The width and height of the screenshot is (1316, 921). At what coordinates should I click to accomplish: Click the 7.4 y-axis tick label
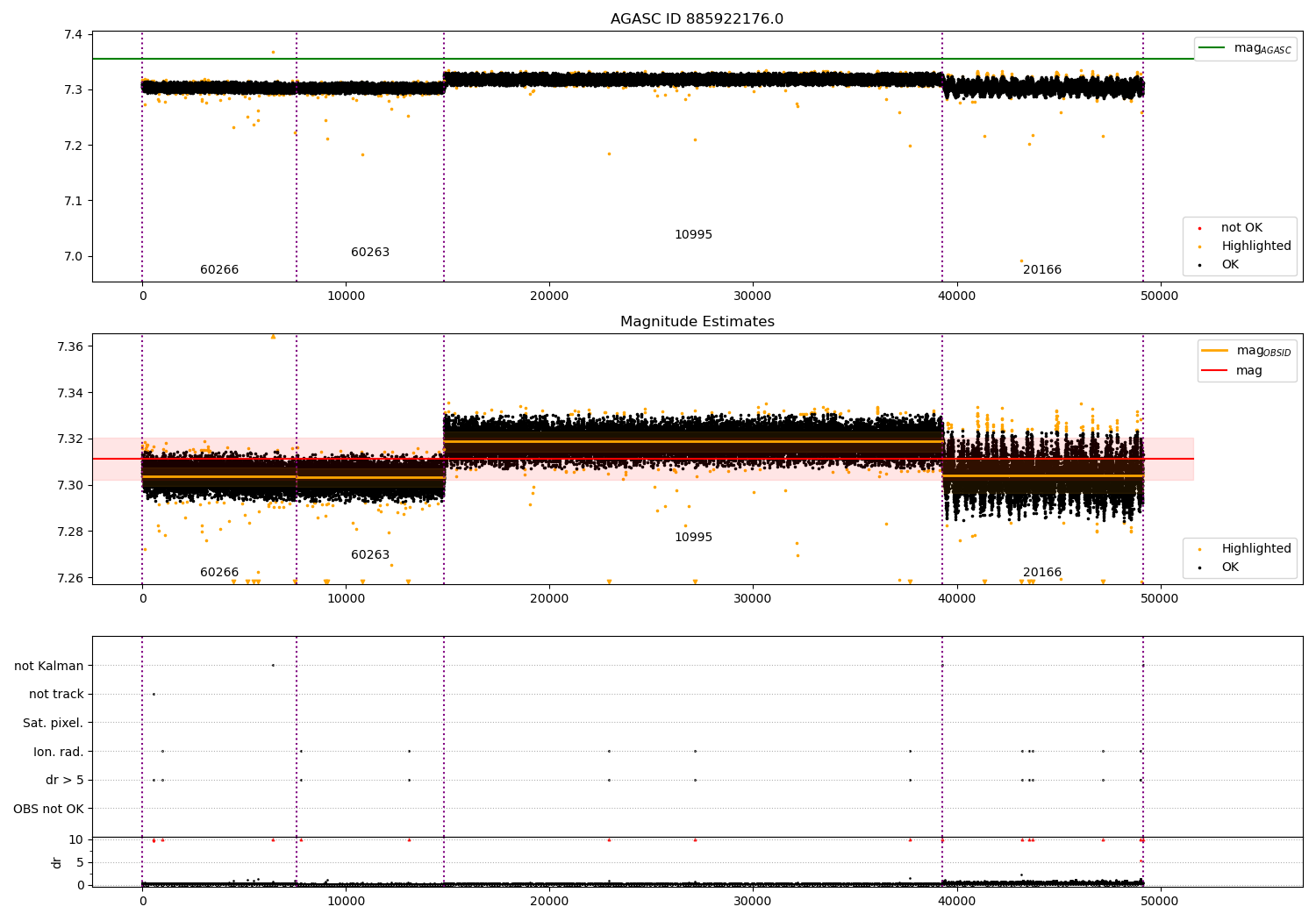click(74, 34)
